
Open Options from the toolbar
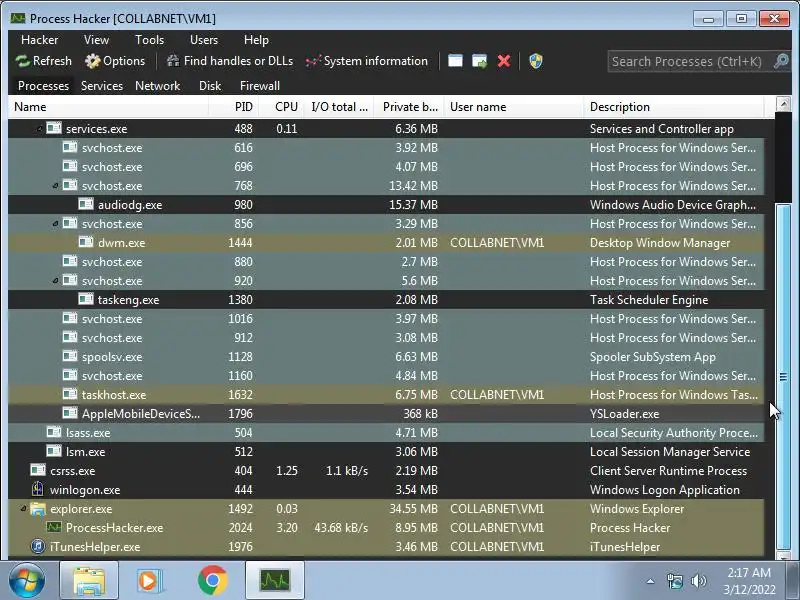pyautogui.click(x=115, y=61)
